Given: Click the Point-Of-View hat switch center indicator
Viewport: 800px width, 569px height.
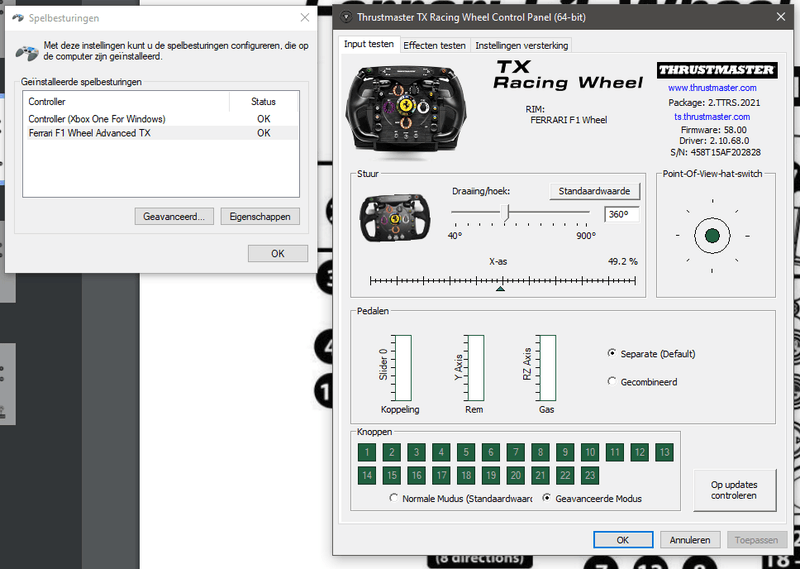Looking at the screenshot, I should [712, 236].
